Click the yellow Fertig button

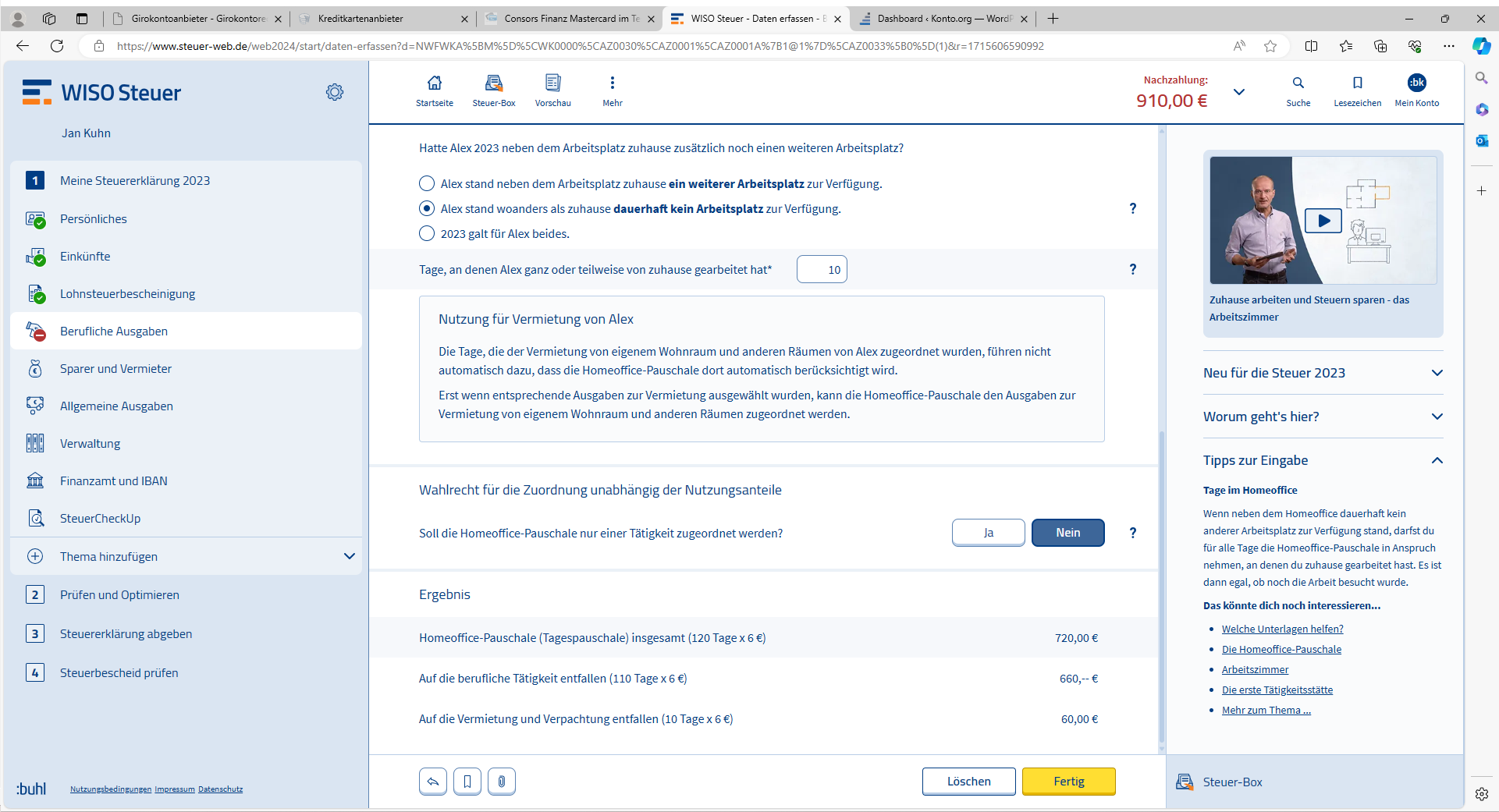point(1069,782)
